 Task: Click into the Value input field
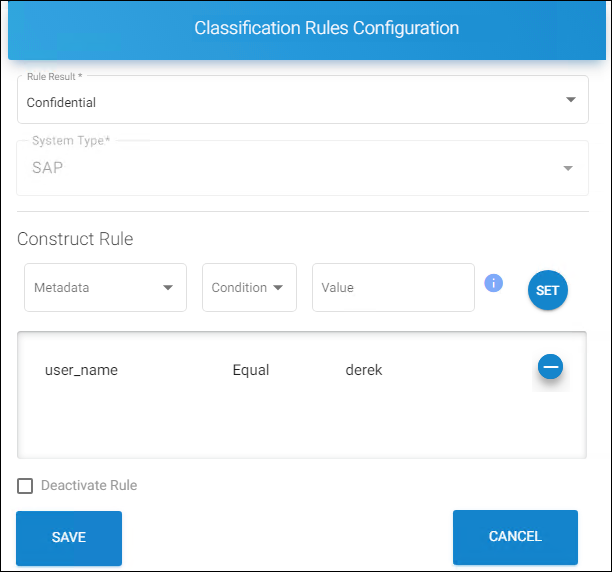(392, 288)
